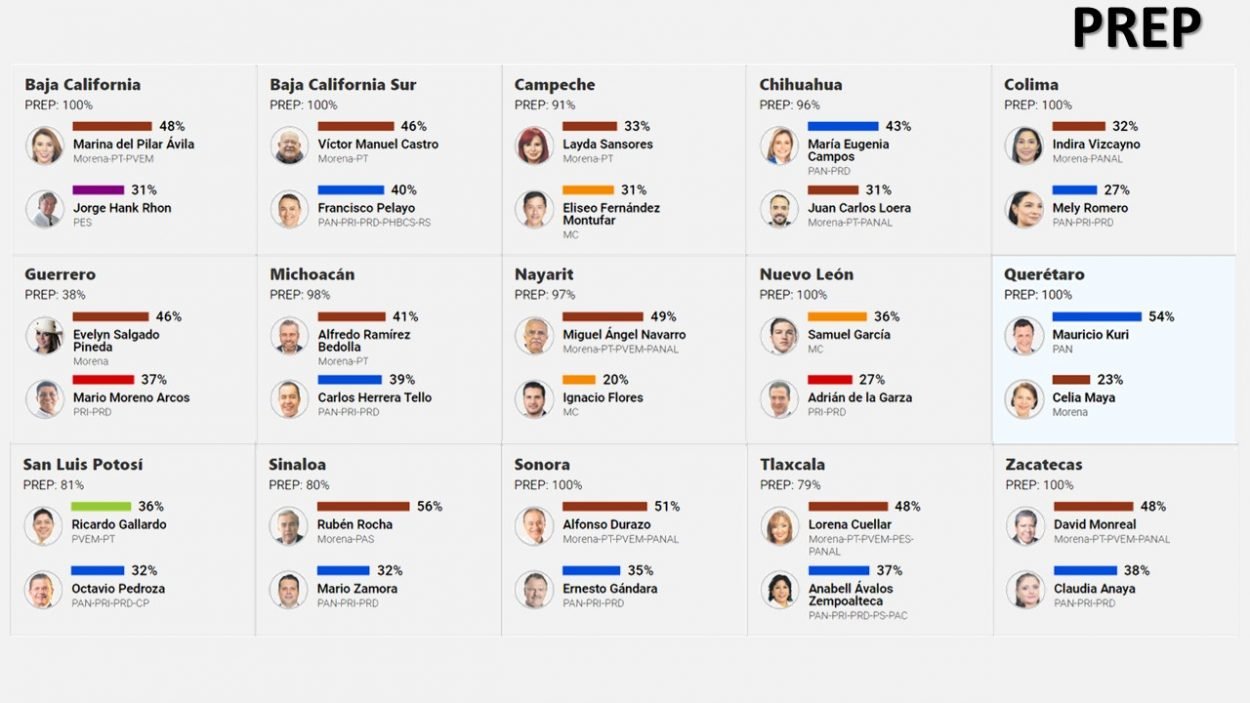Click the name Indira Vizcayno

coord(1096,144)
